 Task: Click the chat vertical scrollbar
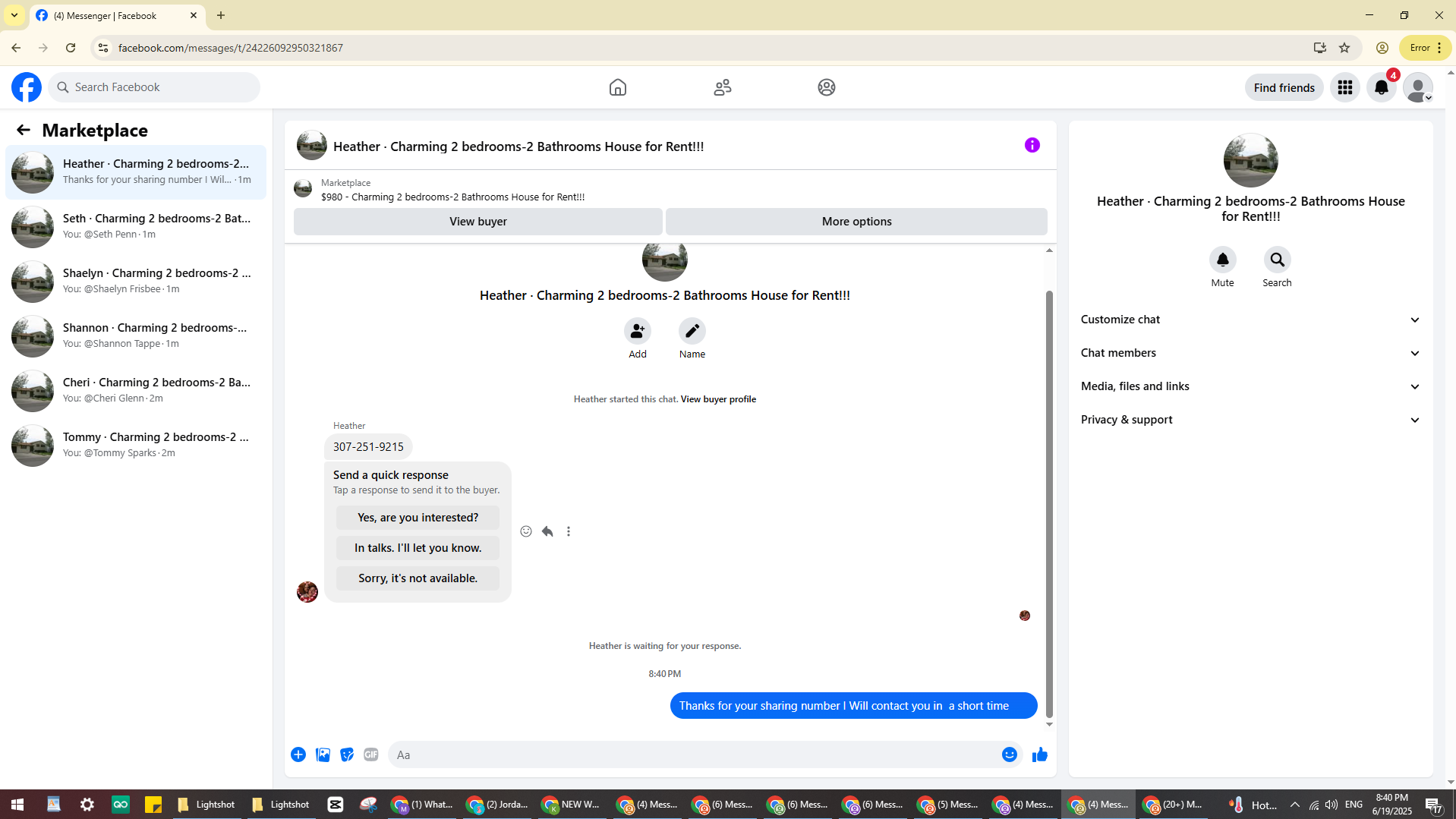1049,502
